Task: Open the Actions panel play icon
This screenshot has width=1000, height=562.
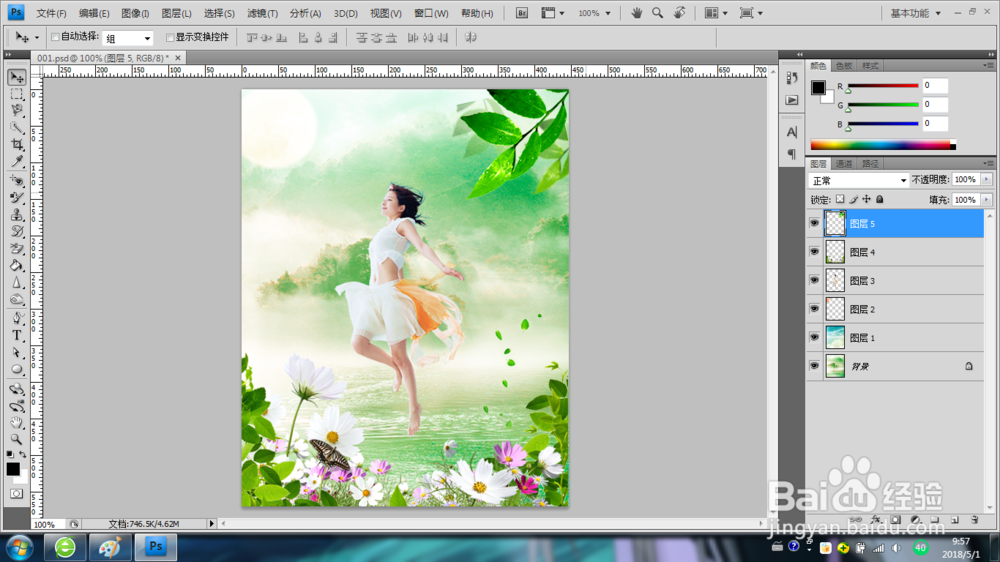Action: click(x=791, y=100)
